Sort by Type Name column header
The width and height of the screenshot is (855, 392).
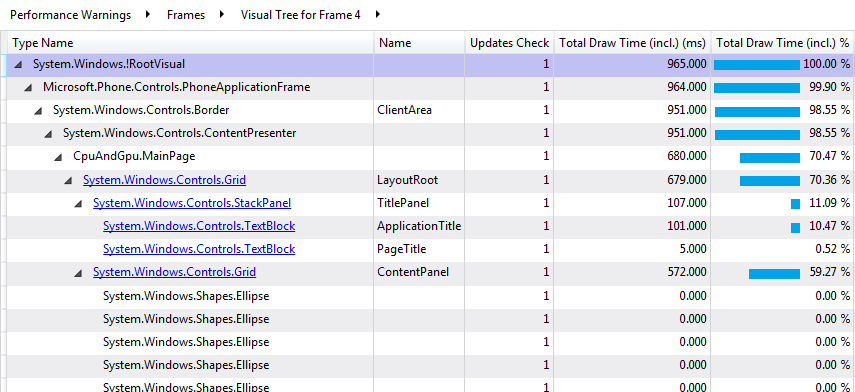tap(191, 43)
